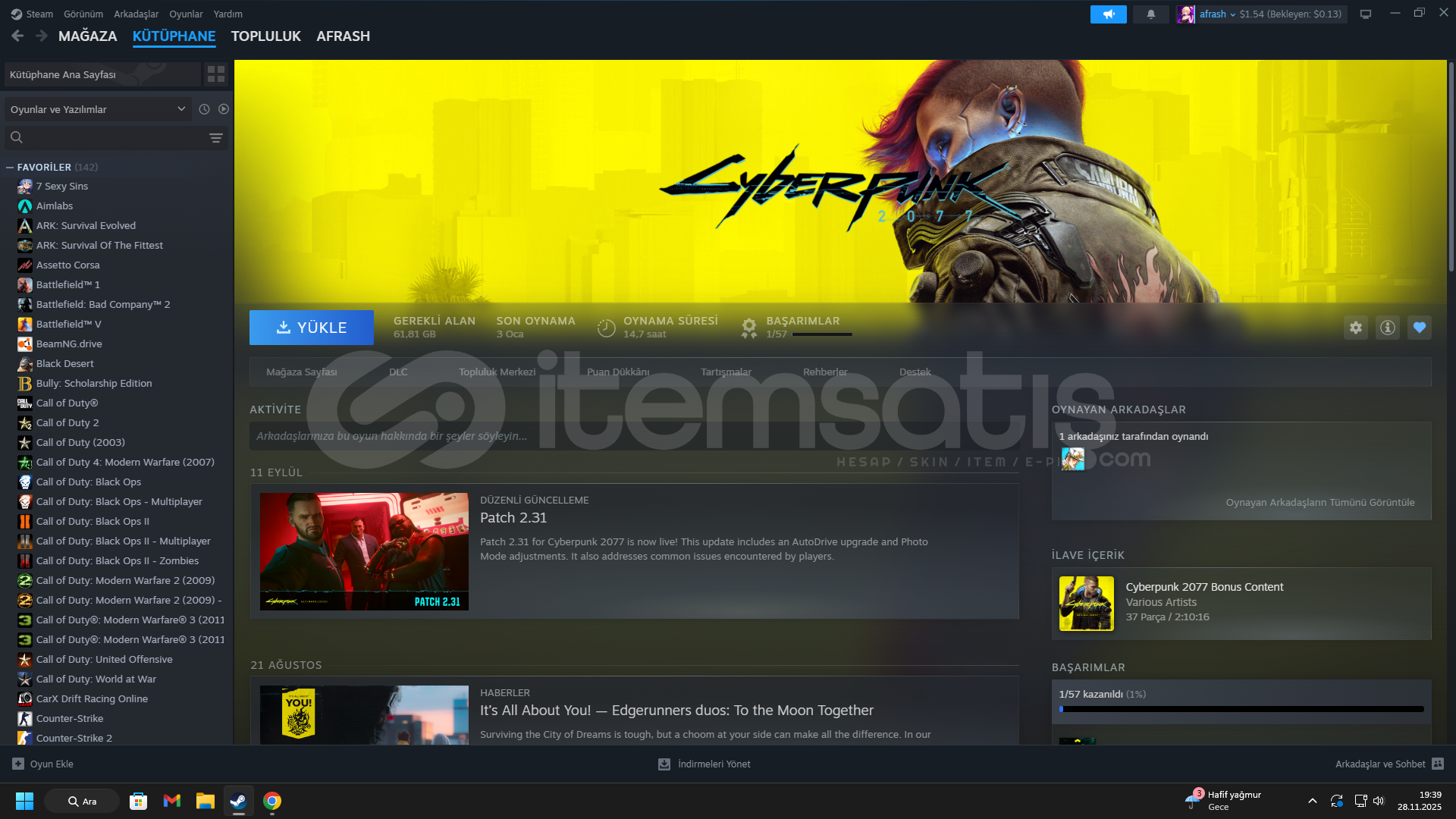The height and width of the screenshot is (819, 1456).
Task: Click the recent activity clock icon
Action: coord(204,109)
